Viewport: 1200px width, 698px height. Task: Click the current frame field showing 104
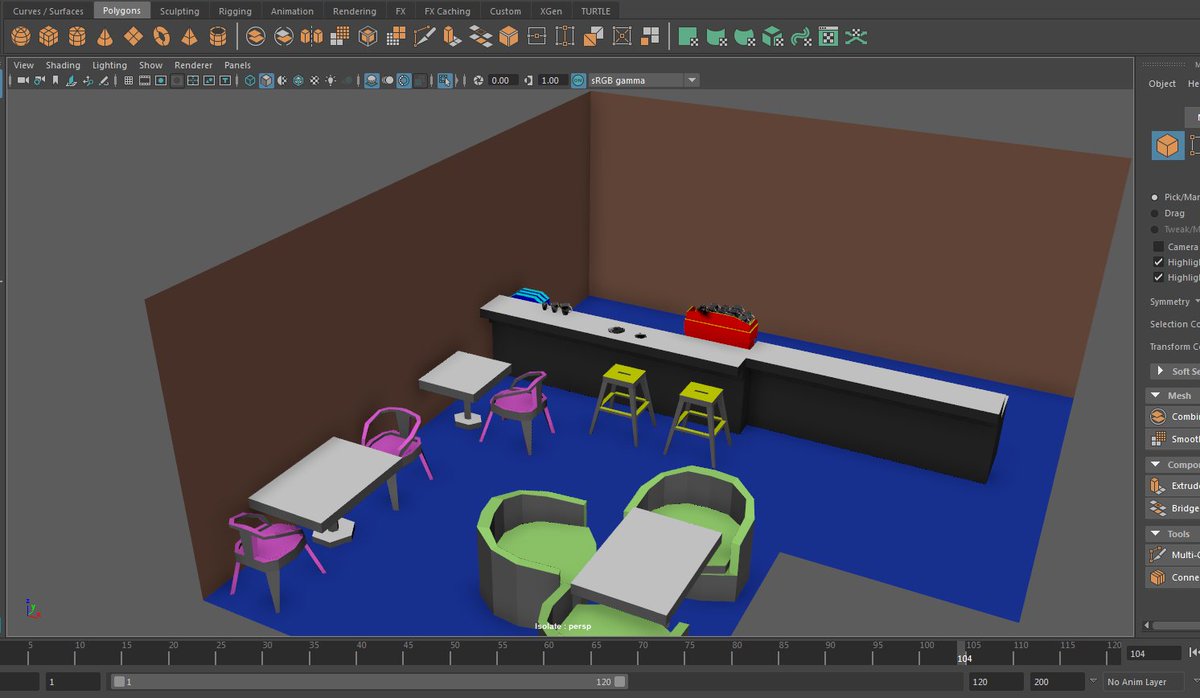[1152, 653]
